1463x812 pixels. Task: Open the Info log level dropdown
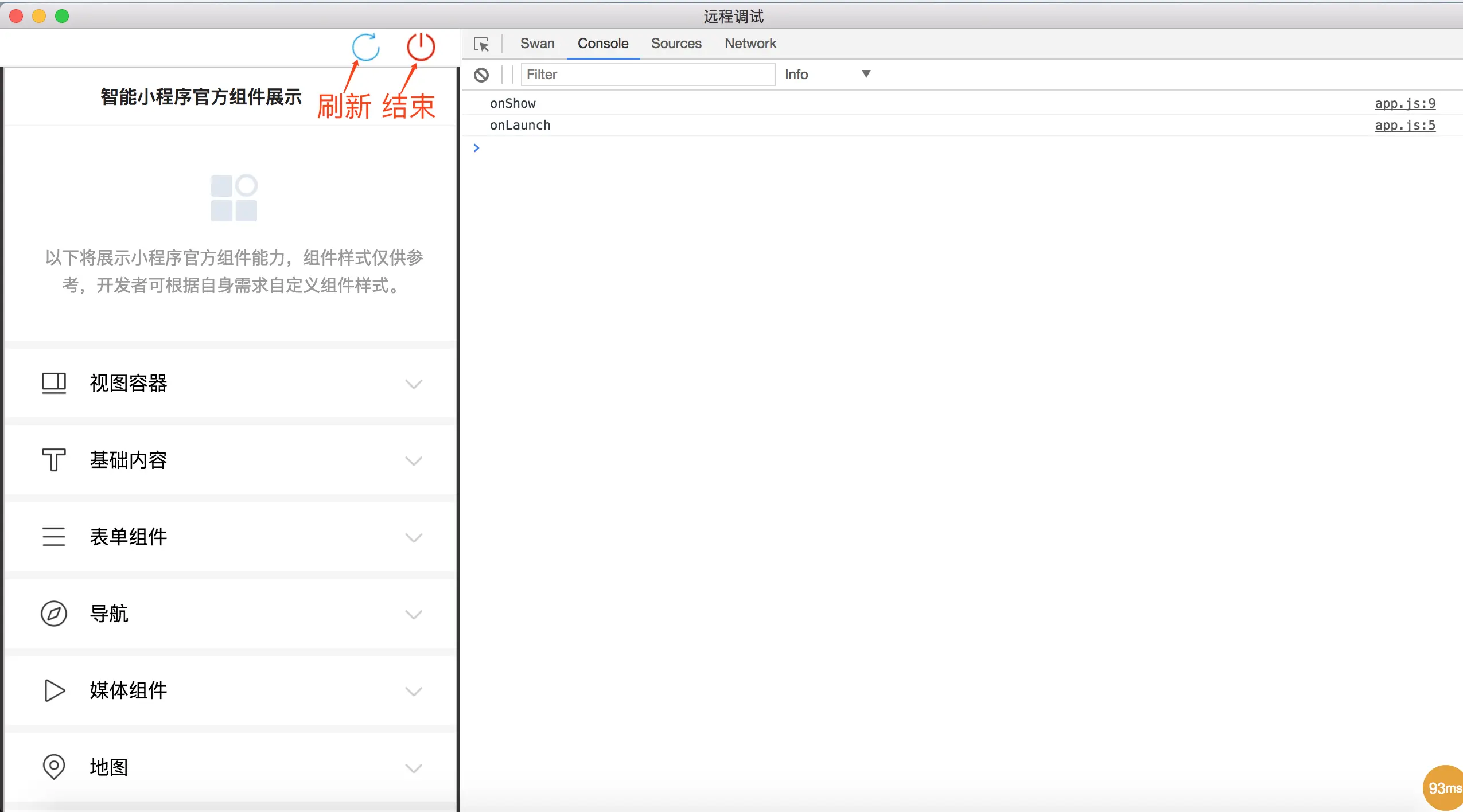[827, 74]
